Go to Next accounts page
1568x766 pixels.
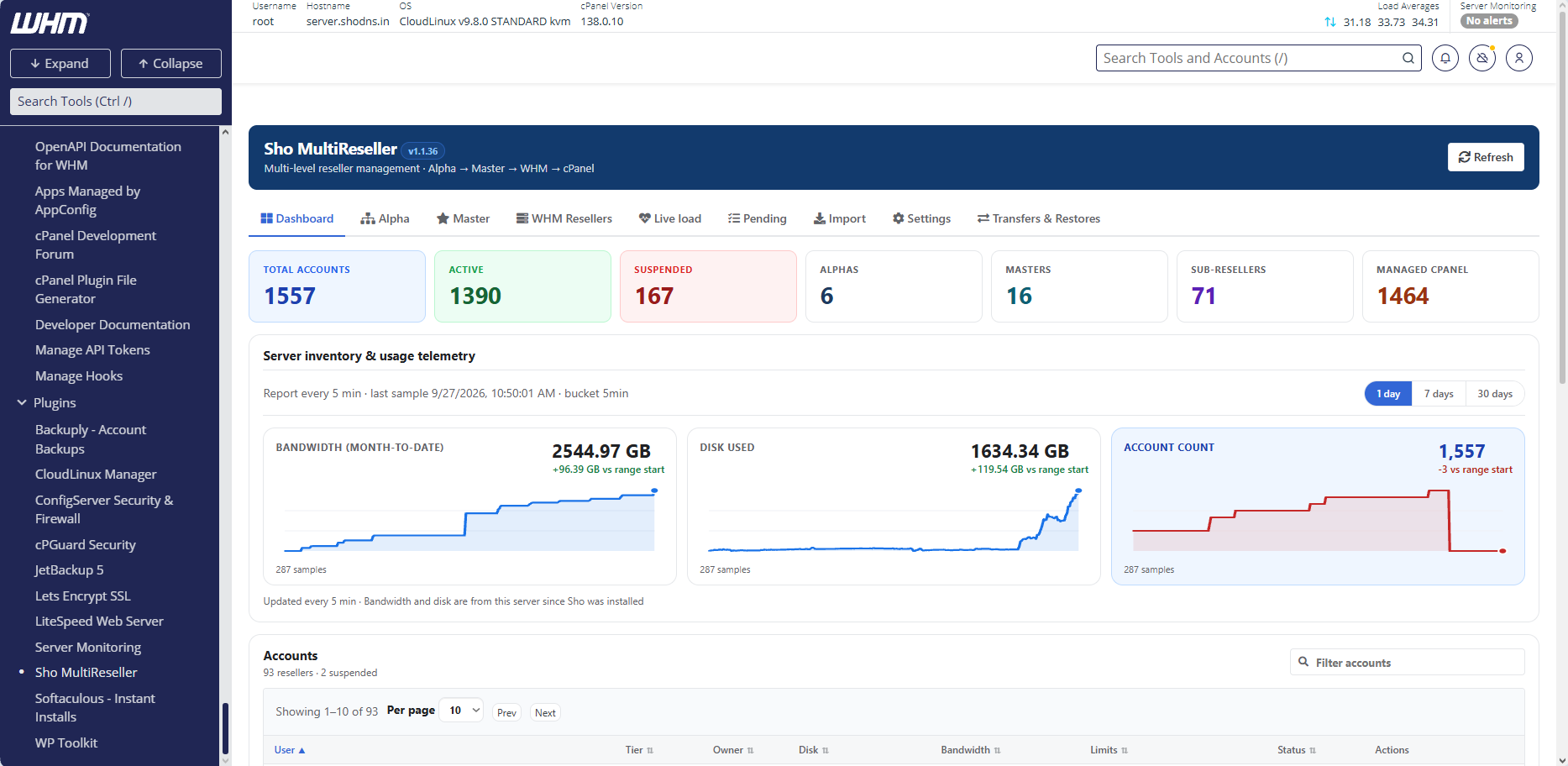(x=545, y=712)
